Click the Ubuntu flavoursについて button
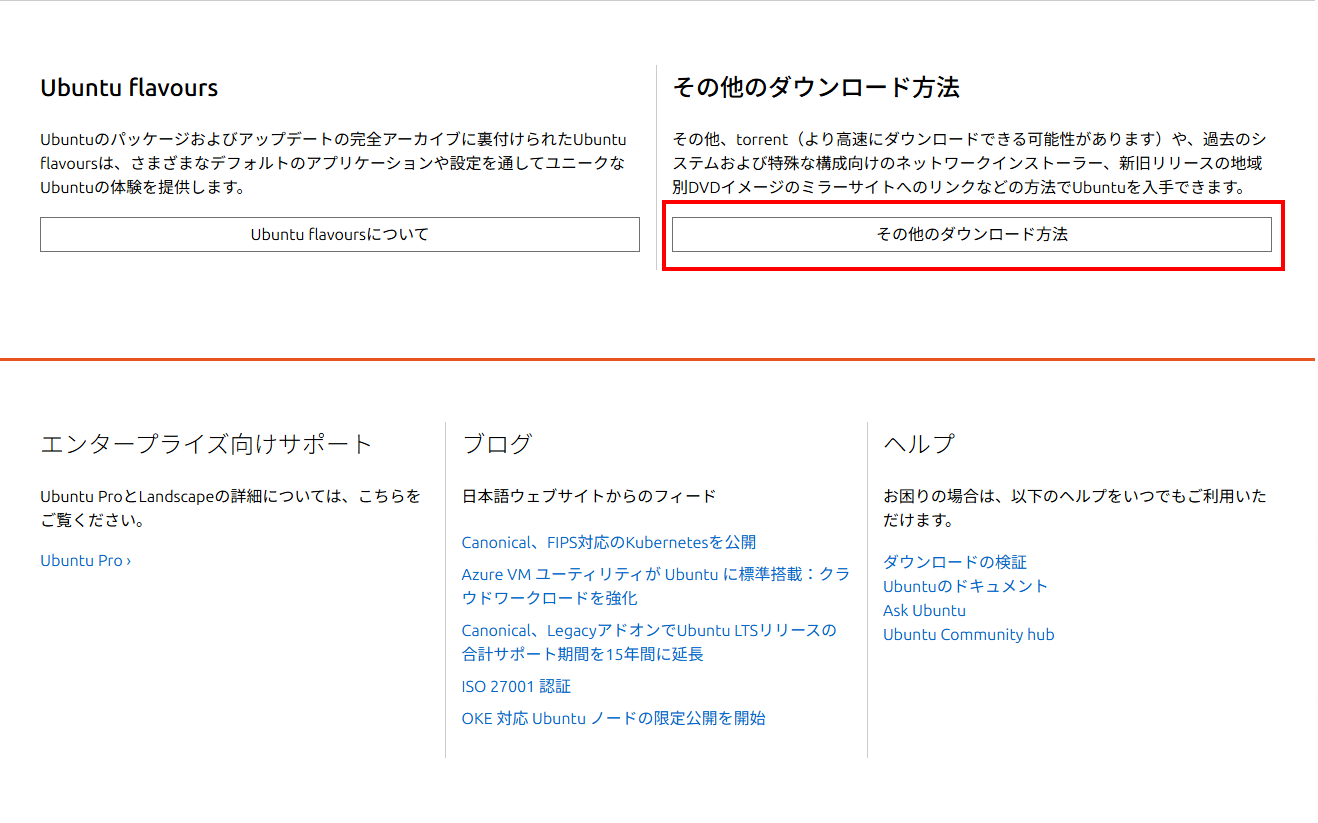The height and width of the screenshot is (823, 1318). click(x=339, y=234)
